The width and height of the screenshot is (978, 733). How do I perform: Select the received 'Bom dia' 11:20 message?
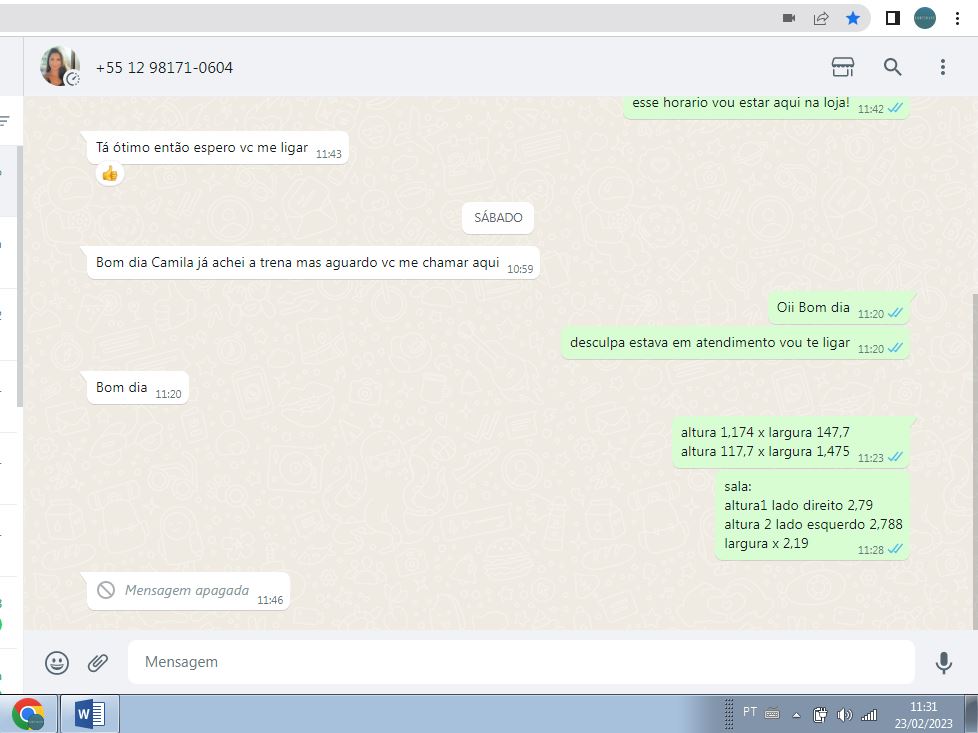pos(137,388)
